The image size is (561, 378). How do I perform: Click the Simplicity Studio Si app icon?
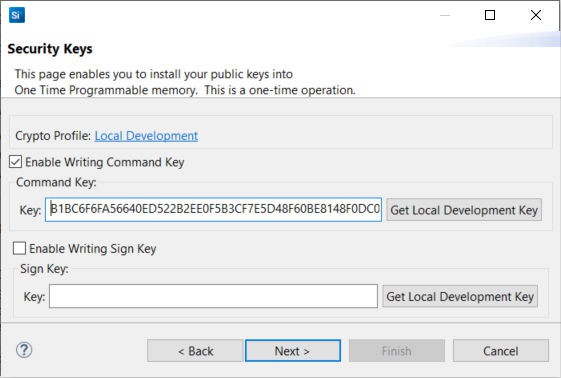tap(17, 15)
